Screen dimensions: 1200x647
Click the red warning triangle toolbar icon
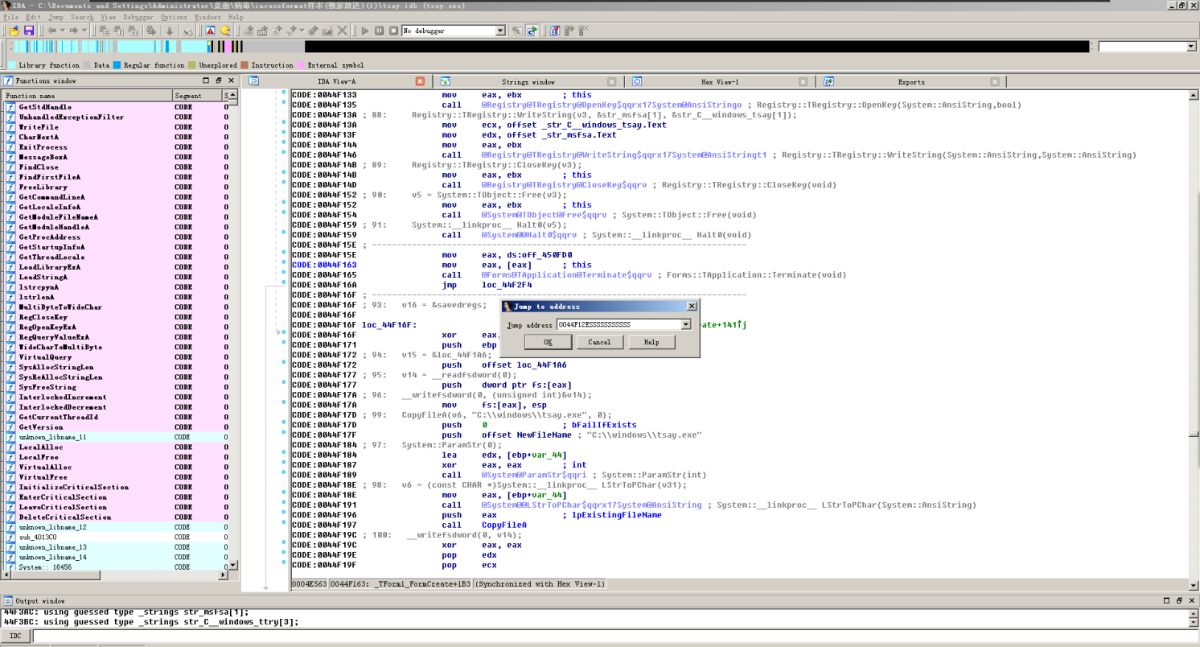[x=210, y=31]
